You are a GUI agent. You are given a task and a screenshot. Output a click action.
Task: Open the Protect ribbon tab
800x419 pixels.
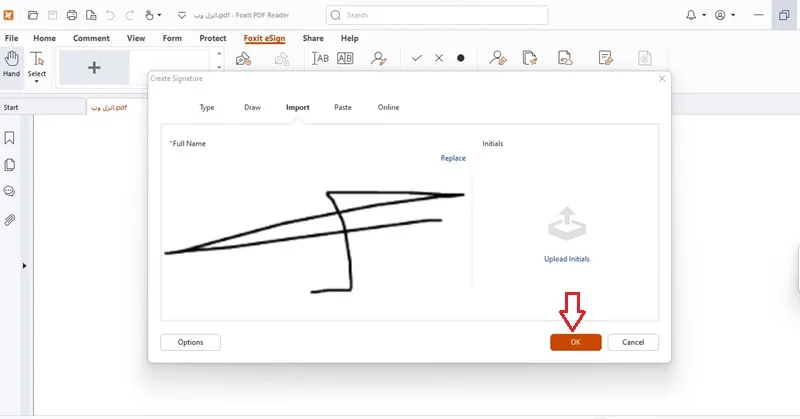point(213,38)
